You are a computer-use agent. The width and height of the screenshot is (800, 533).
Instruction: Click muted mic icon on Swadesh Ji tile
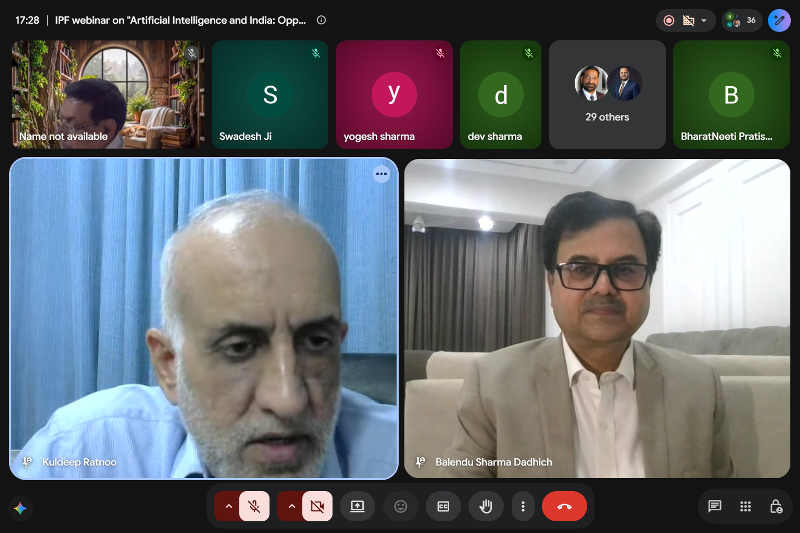click(316, 53)
